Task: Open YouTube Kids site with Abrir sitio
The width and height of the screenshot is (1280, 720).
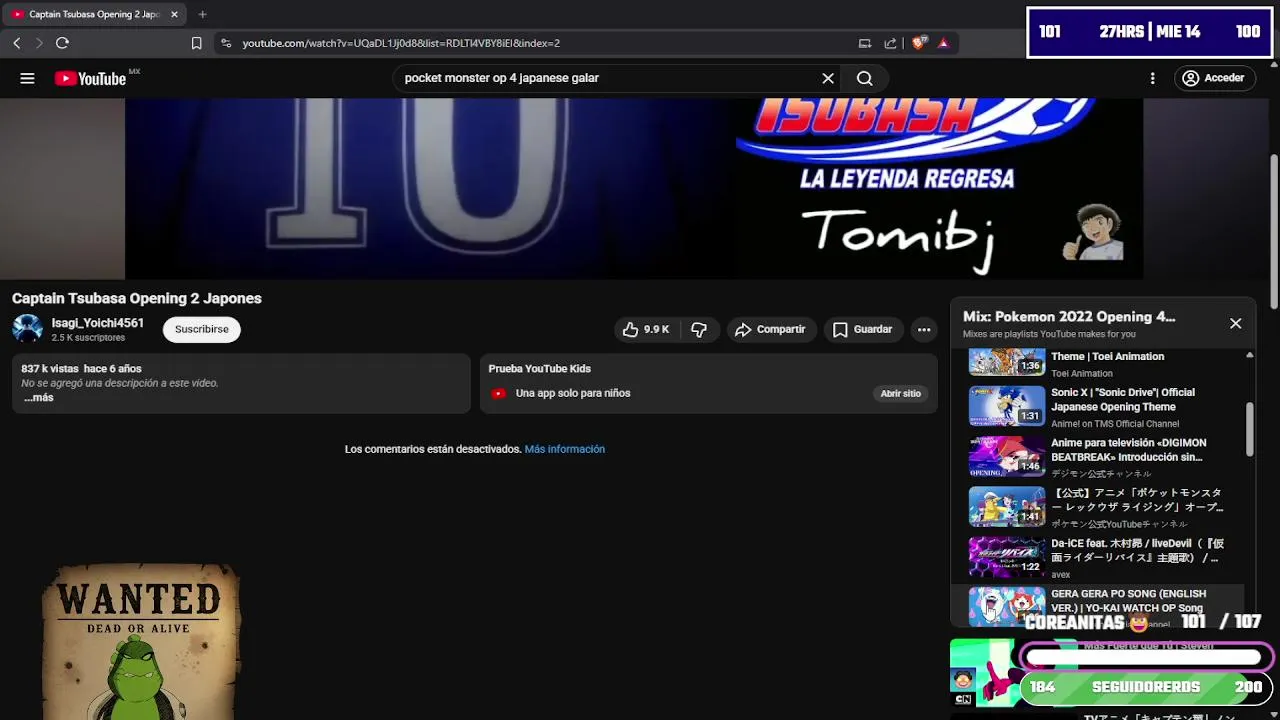Action: [x=900, y=394]
